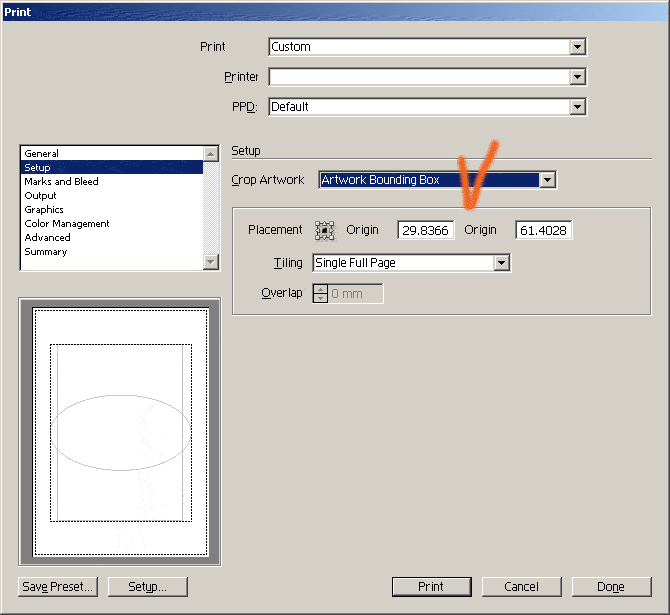Click the Cancel button
670x615 pixels.
pos(521,587)
